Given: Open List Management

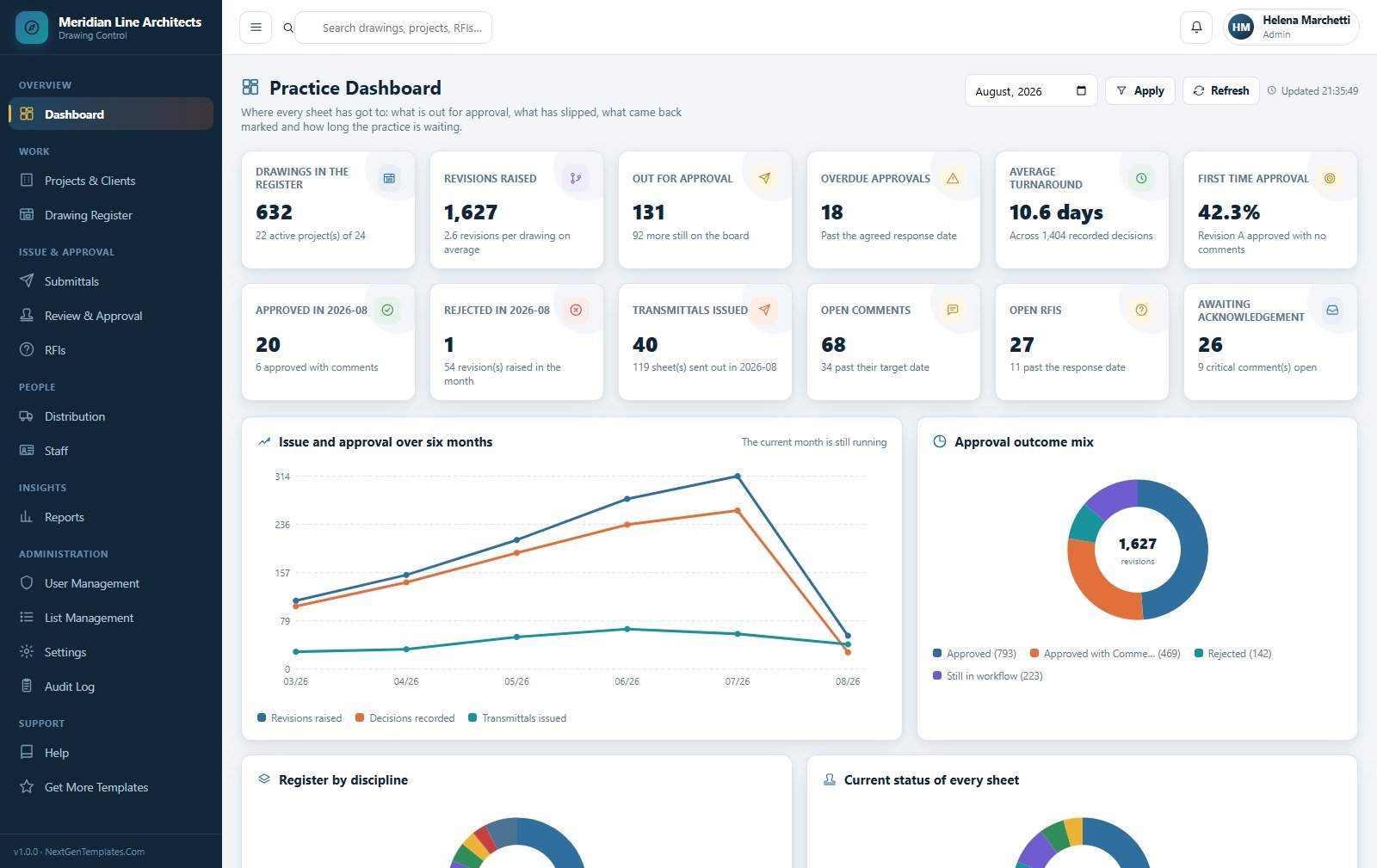Looking at the screenshot, I should point(111,618).
